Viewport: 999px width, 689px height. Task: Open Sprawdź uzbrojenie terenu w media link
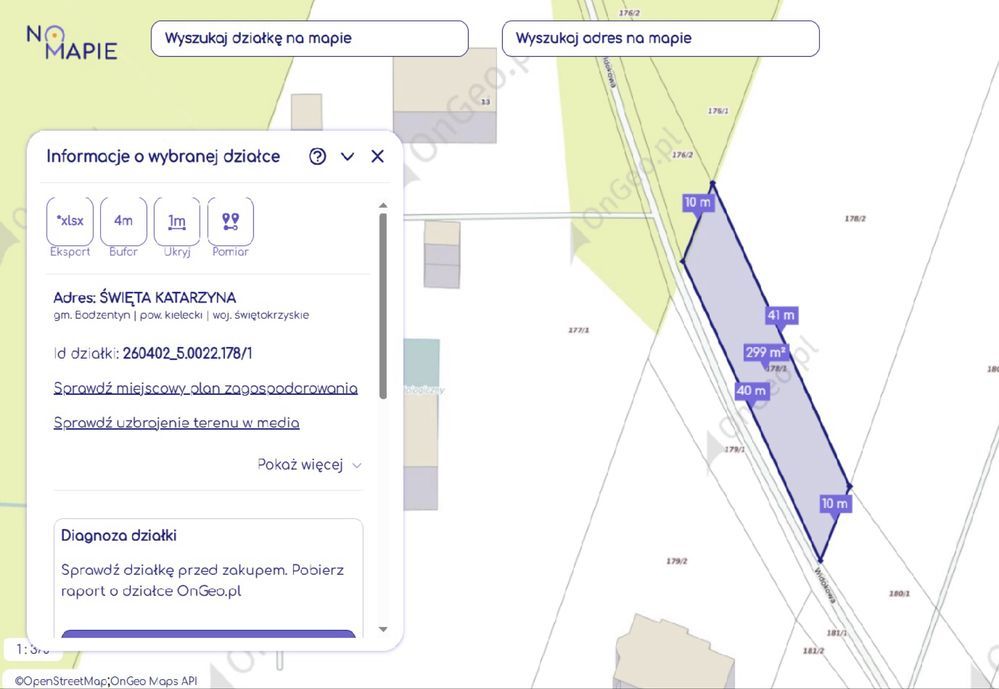point(176,423)
